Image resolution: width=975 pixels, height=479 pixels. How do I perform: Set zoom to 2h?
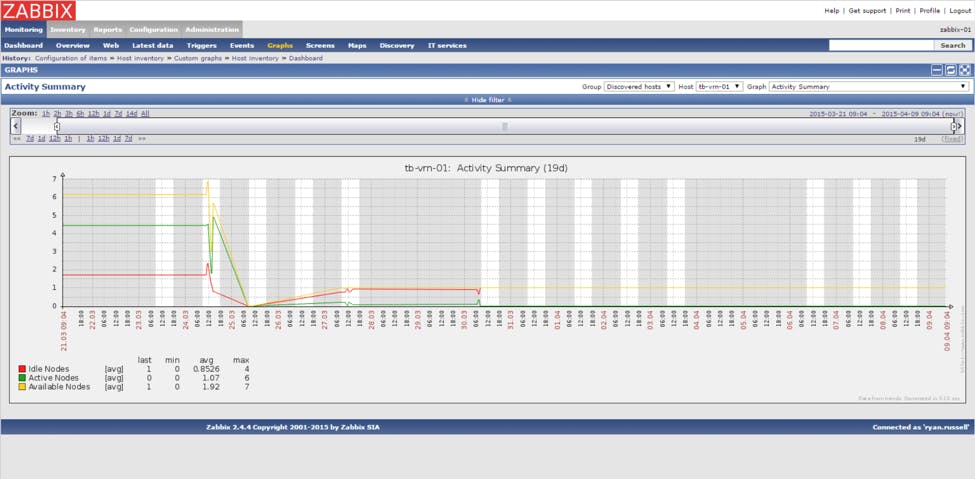[x=57, y=113]
